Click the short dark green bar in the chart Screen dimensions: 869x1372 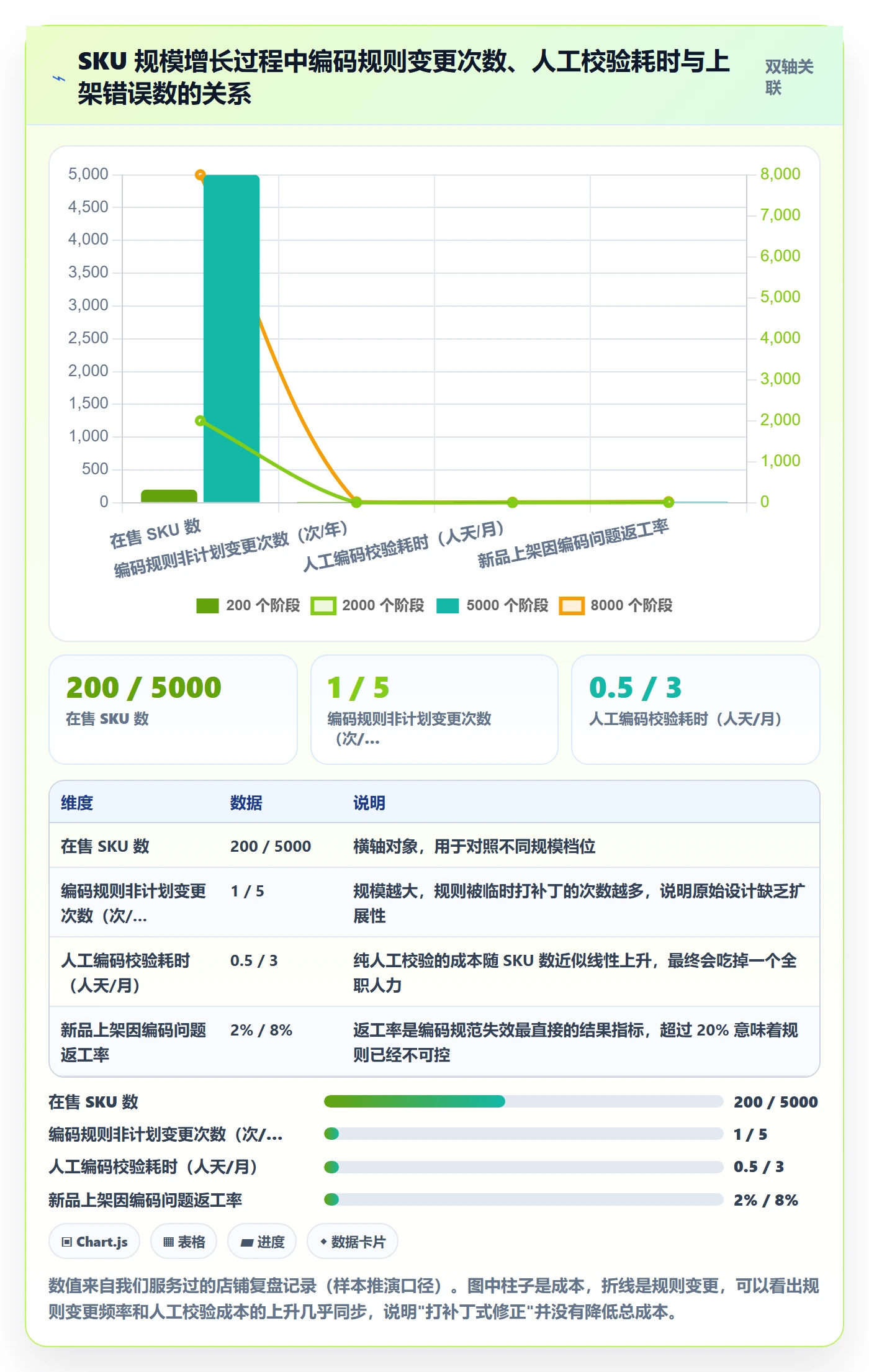point(169,496)
